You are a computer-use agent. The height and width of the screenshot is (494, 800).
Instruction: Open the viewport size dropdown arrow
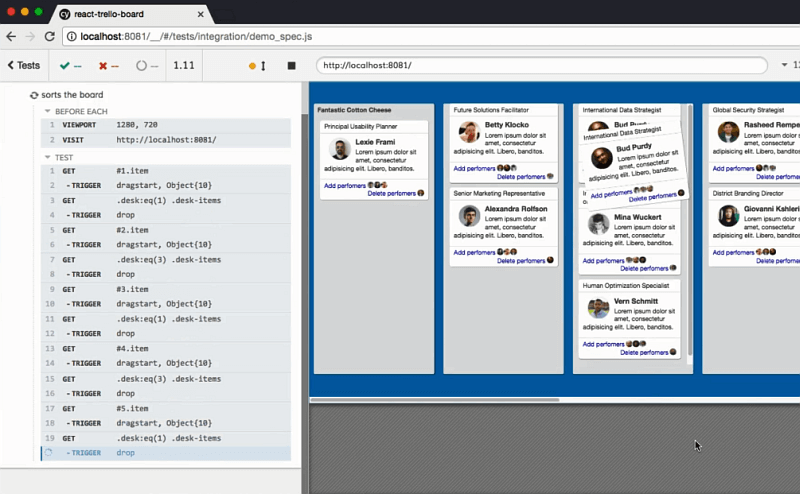783,66
